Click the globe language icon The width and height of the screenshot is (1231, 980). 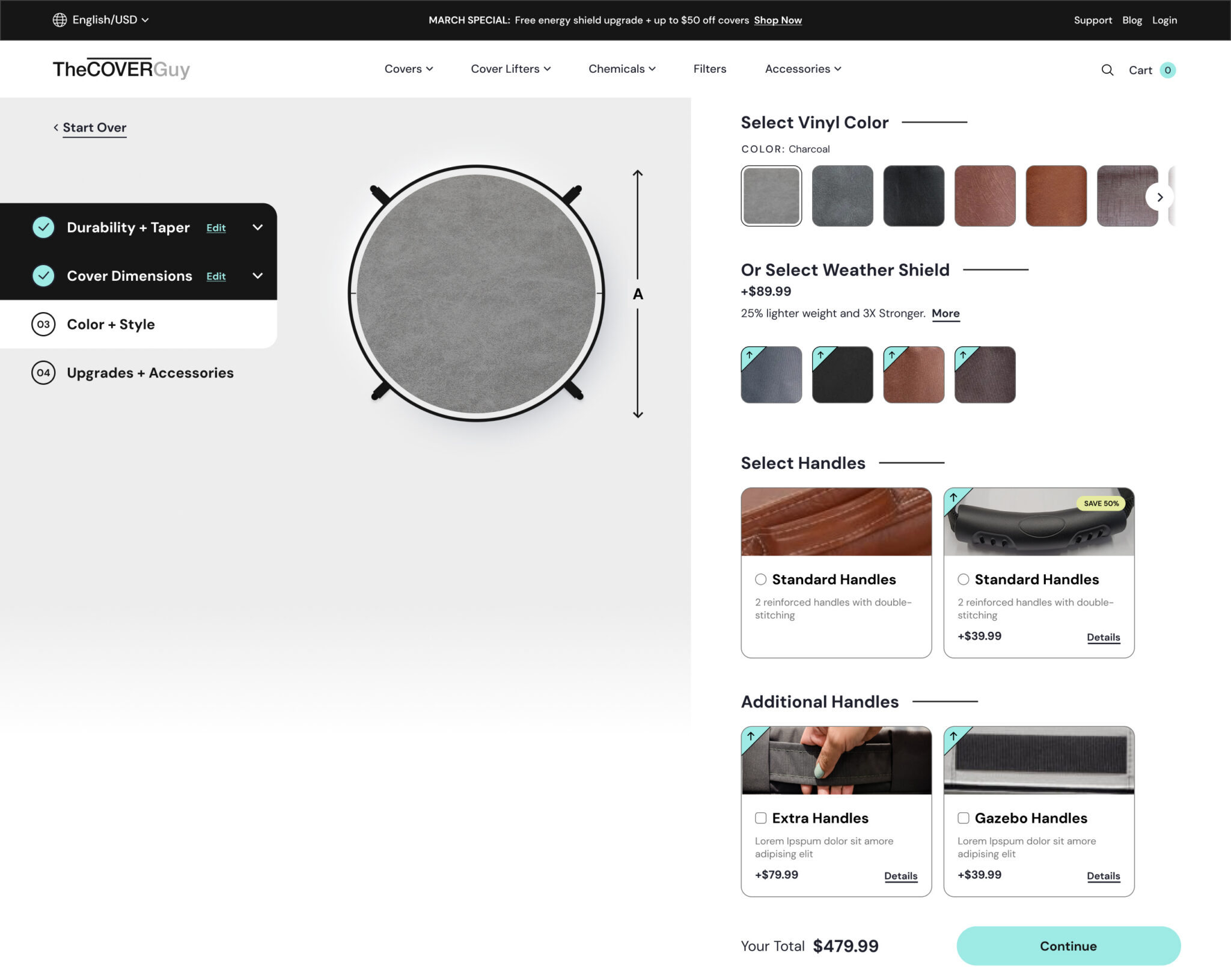[x=60, y=20]
